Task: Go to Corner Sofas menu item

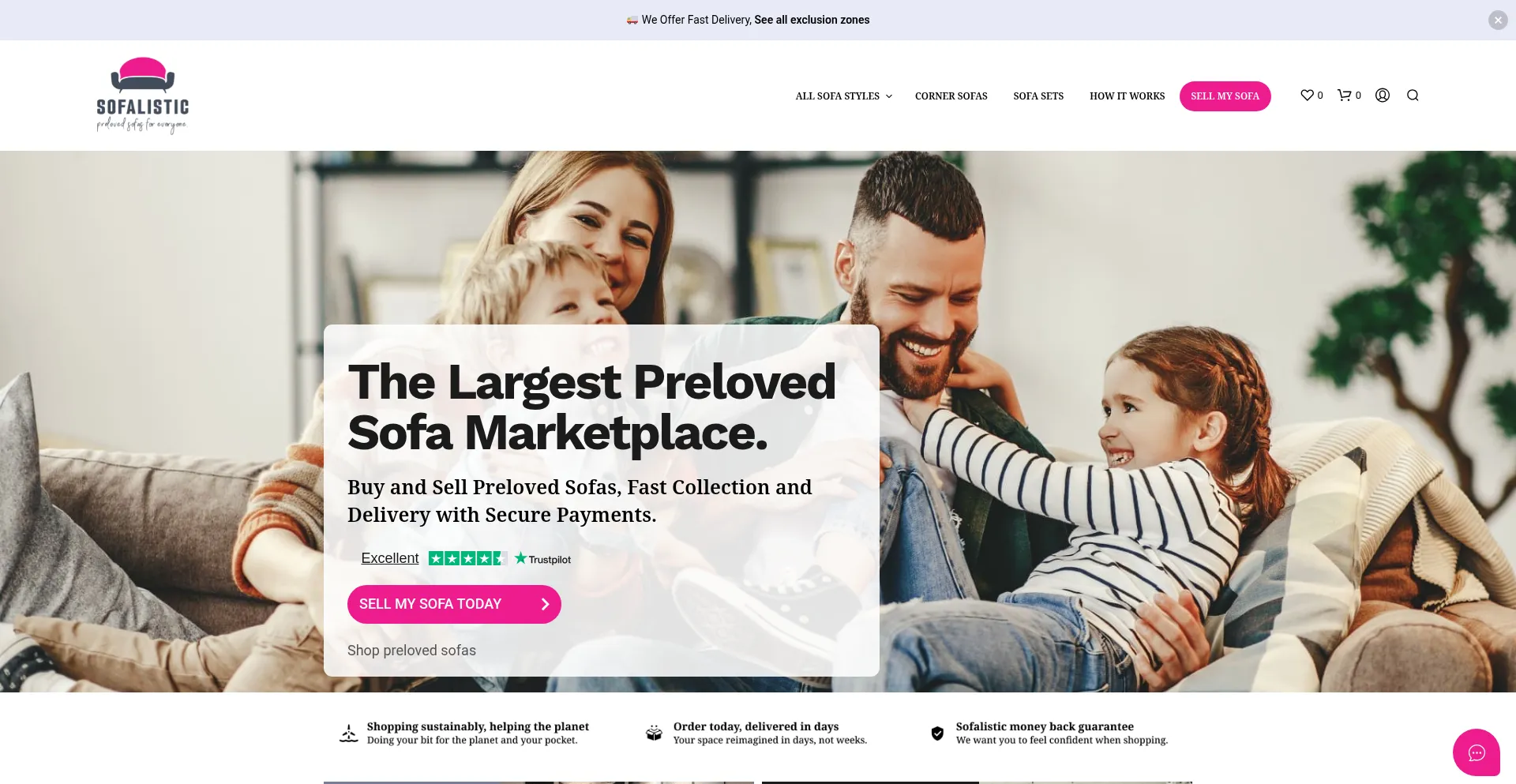Action: coord(951,96)
